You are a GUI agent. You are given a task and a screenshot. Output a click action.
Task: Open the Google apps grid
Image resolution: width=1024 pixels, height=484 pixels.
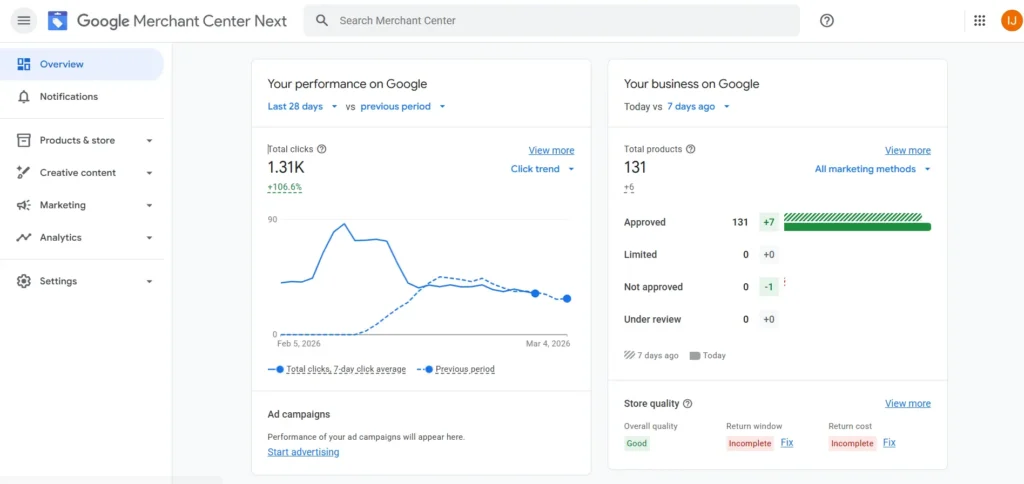click(x=980, y=20)
